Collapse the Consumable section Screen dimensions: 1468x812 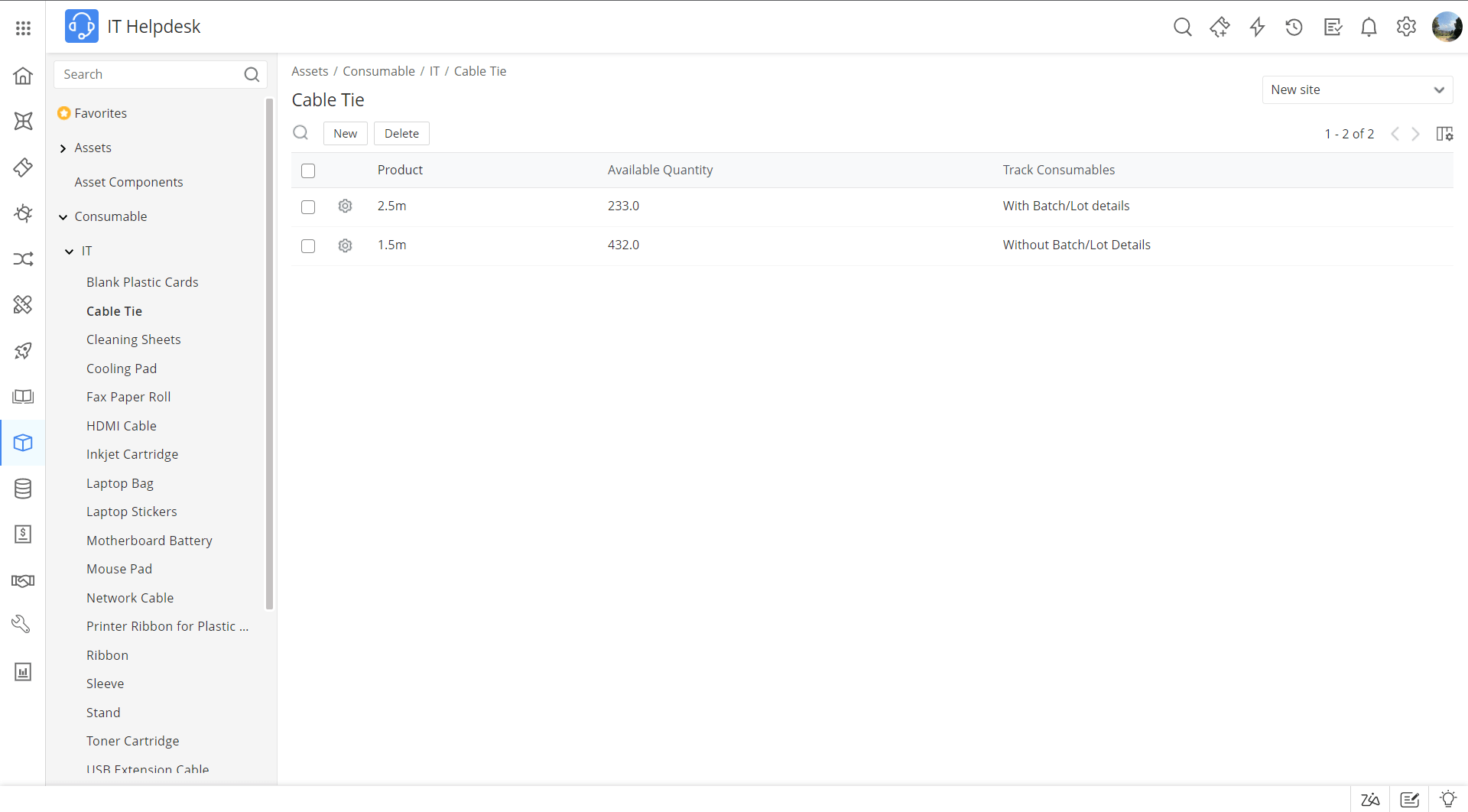63,217
